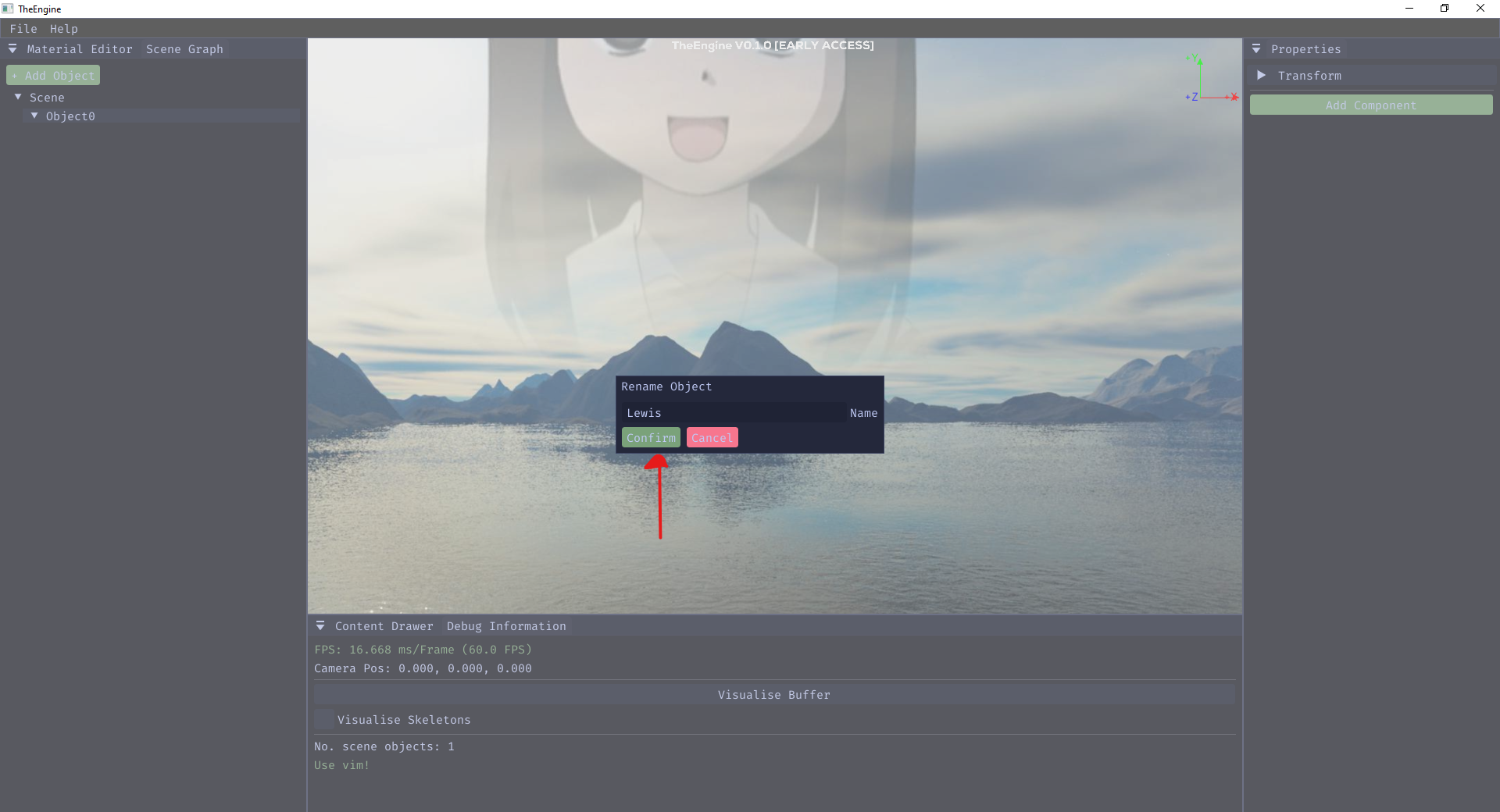Screen dimensions: 1500x812
Task: Collapse the Object0 tree arrow
Action: [x=34, y=116]
